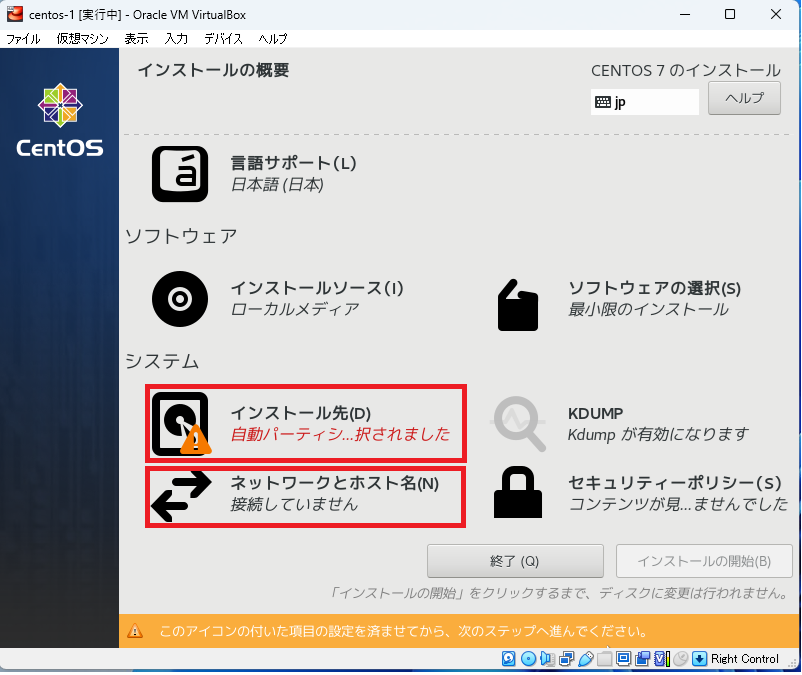Open the インストール先 disk icon with warning

[x=181, y=423]
